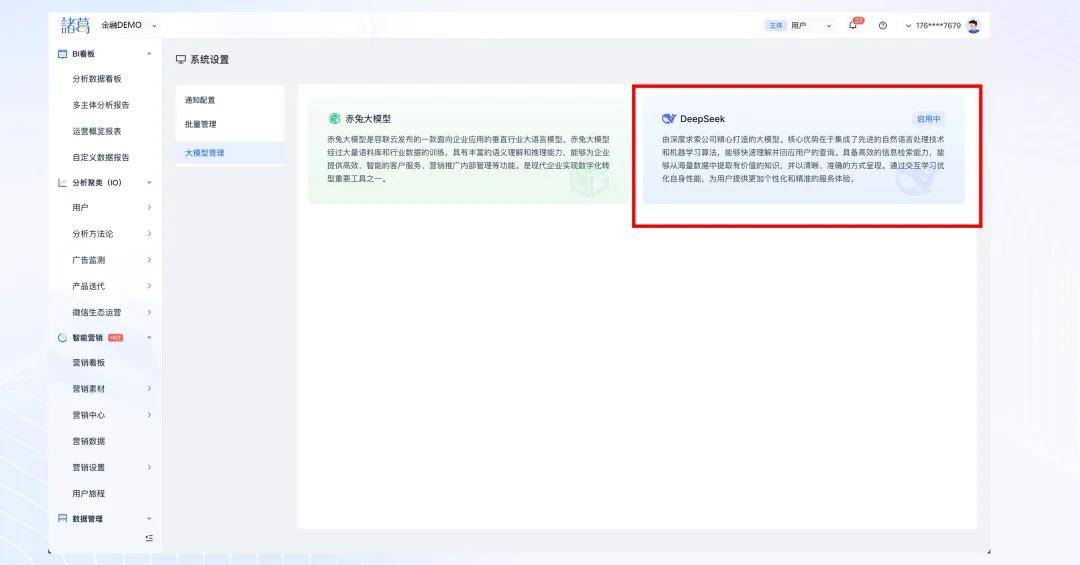
Task: Expand the 产品迭代 submenu chevron
Action: [x=149, y=286]
